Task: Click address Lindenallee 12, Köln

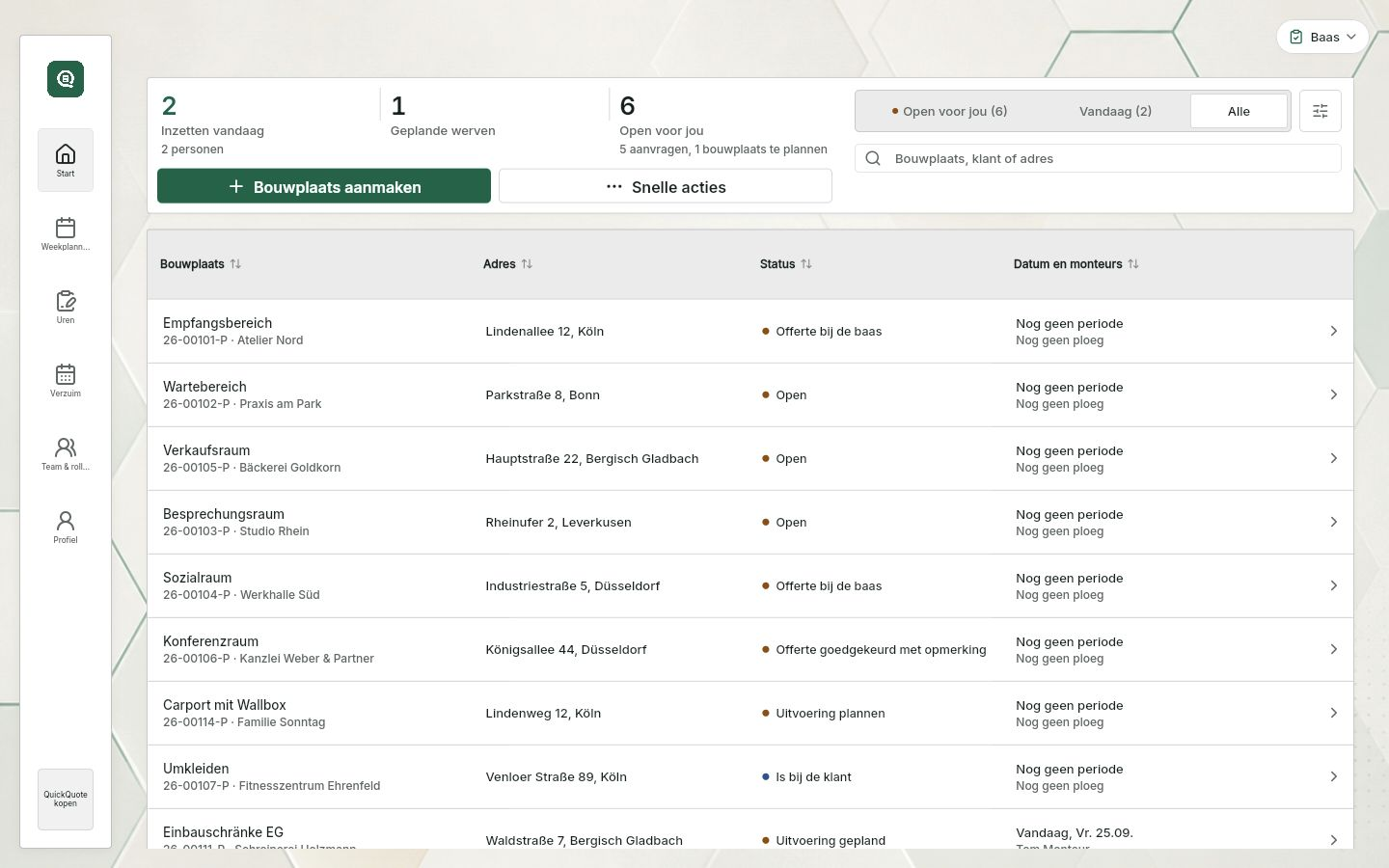Action: point(545,331)
